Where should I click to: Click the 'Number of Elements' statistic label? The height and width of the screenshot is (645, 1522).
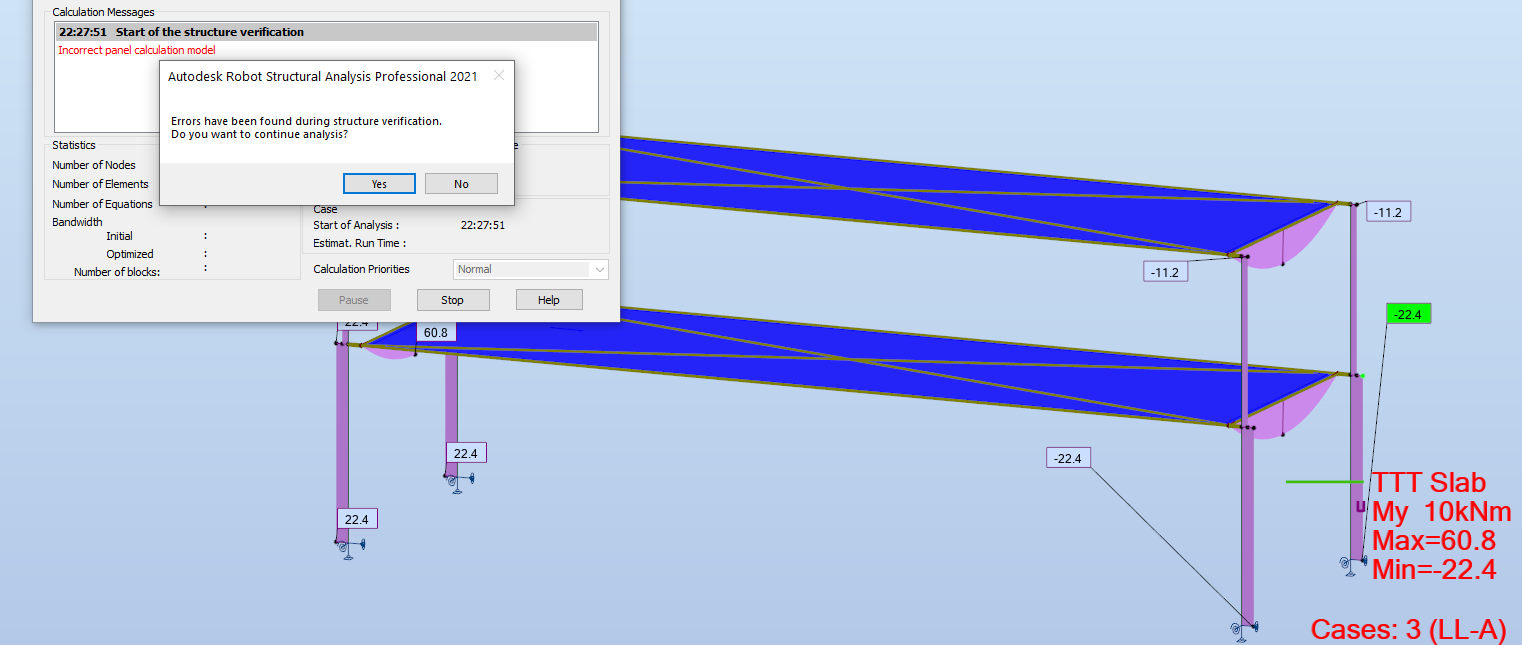pos(100,184)
